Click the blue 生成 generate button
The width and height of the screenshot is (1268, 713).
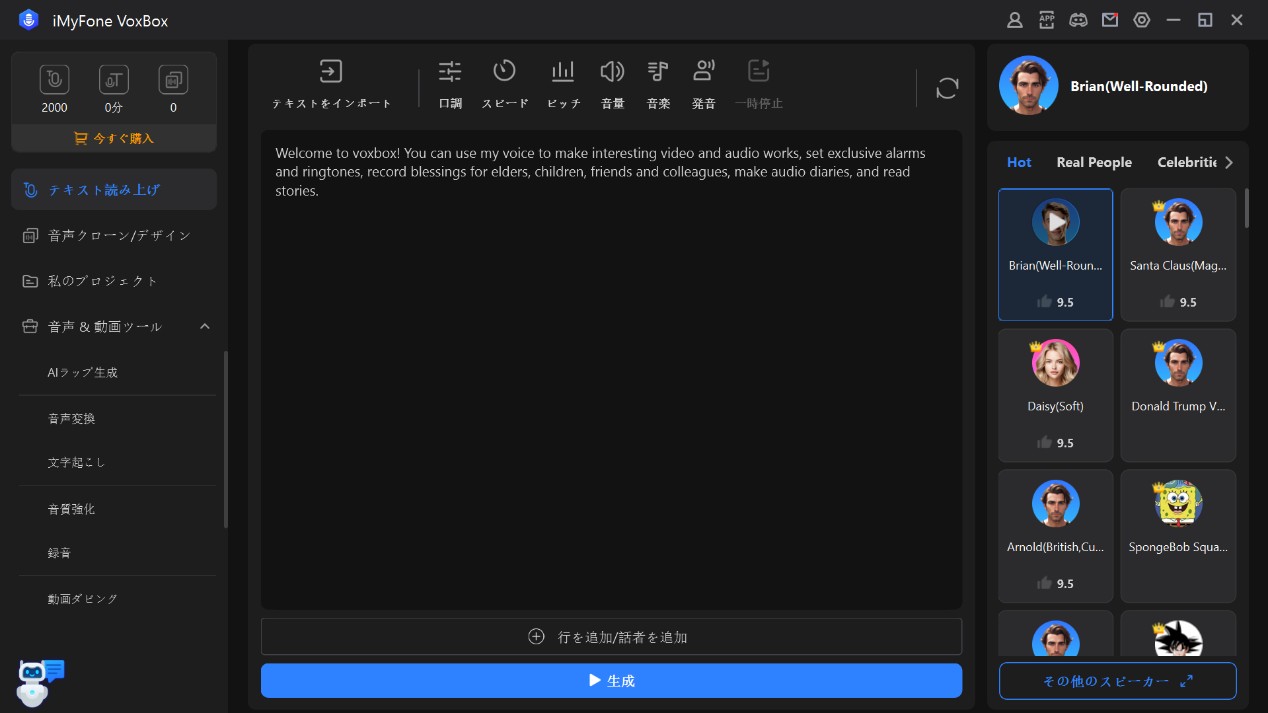(612, 681)
